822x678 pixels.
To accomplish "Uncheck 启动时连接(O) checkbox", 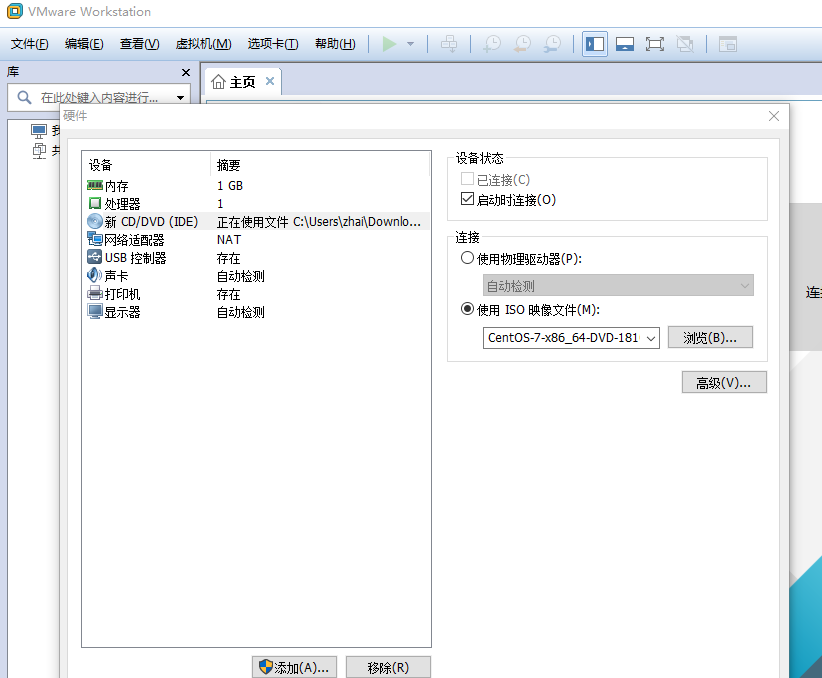I will click(467, 199).
